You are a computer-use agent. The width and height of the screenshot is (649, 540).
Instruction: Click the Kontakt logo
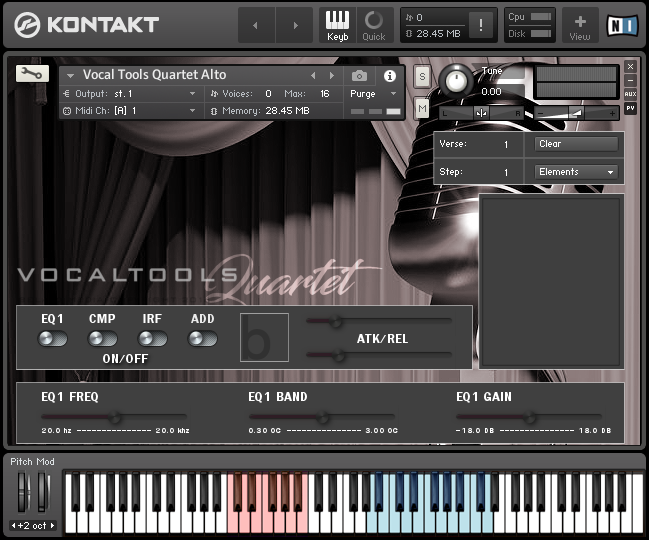pos(86,24)
